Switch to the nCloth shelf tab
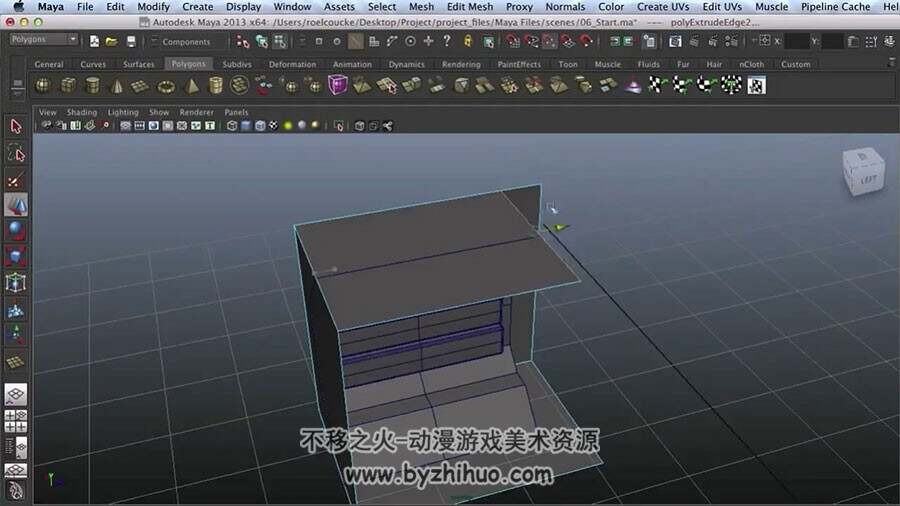This screenshot has width=900, height=506. point(751,64)
